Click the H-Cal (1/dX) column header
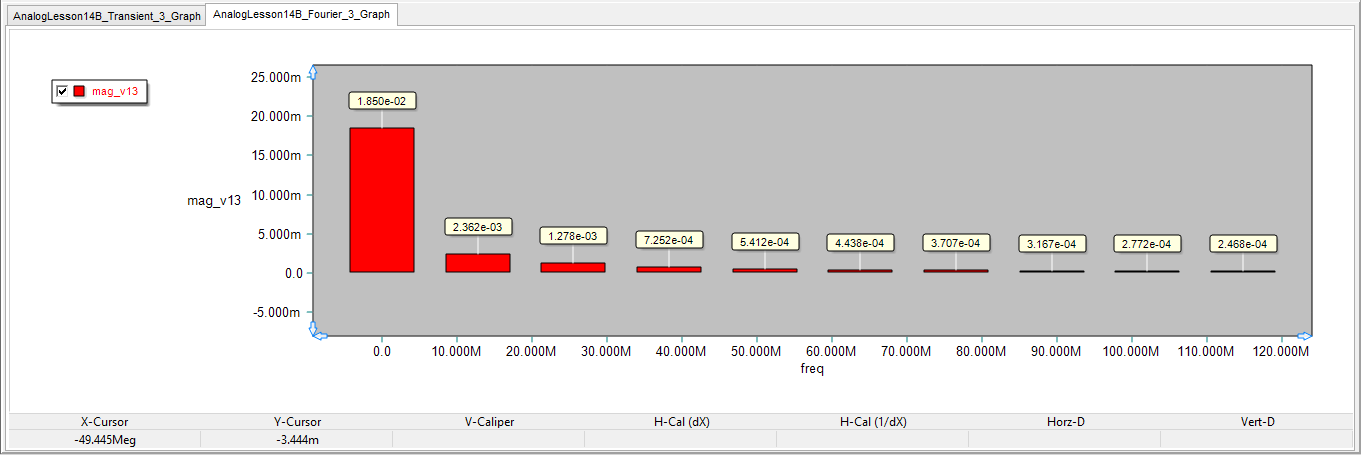Screen dimensions: 1361x455 click(x=872, y=422)
